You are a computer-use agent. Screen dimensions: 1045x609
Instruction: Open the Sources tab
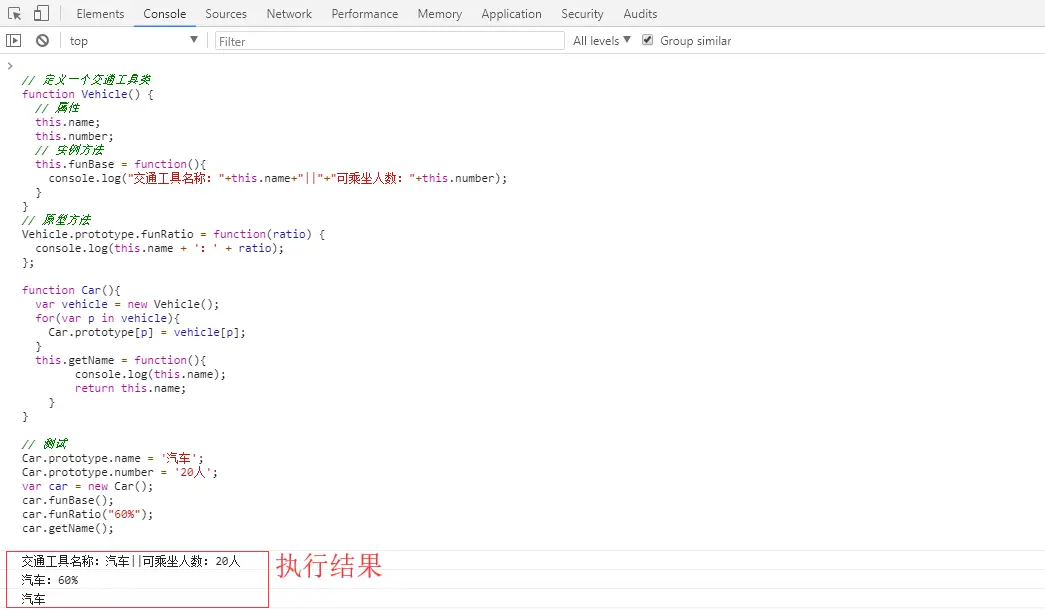(x=225, y=13)
